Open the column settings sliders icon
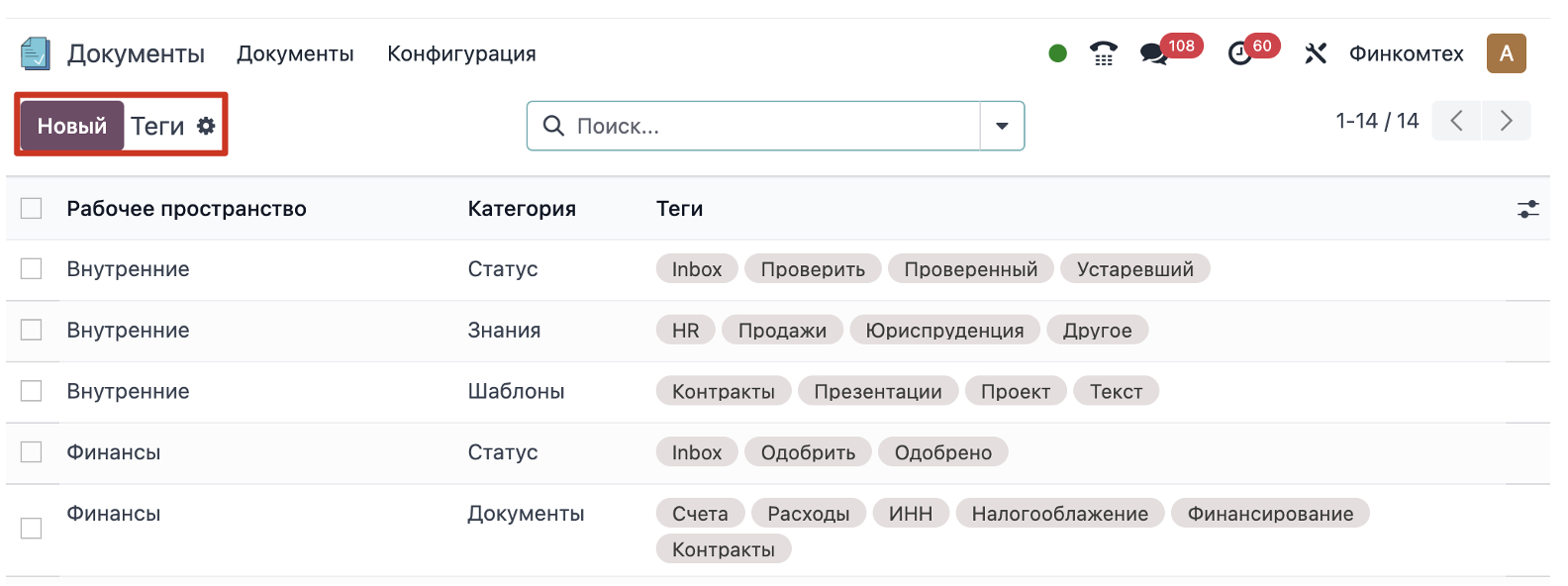Image resolution: width=1568 pixels, height=586 pixels. point(1527,209)
